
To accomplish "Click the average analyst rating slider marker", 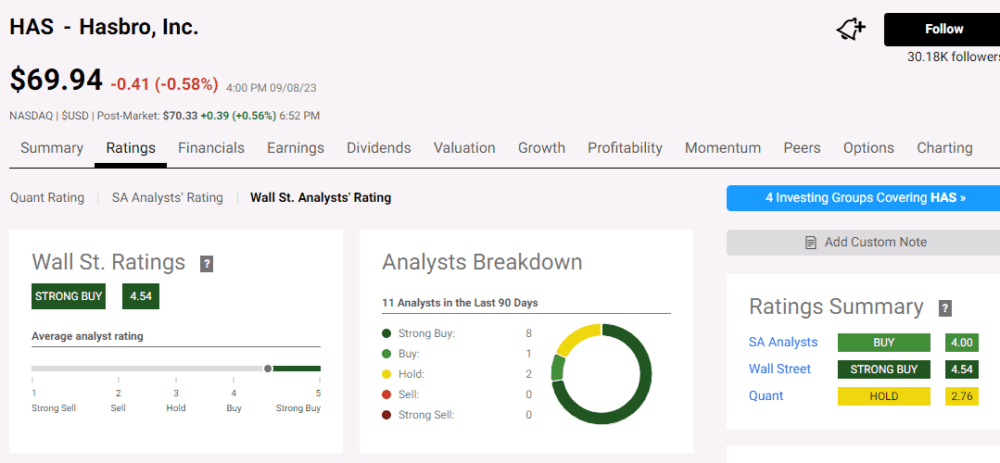I will [x=268, y=369].
